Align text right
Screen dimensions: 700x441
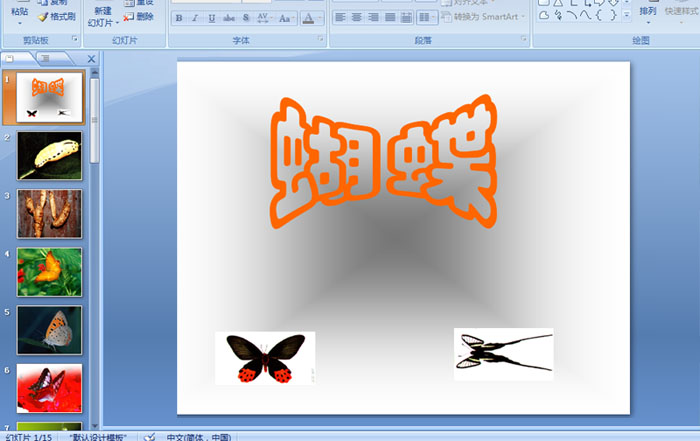[373, 17]
